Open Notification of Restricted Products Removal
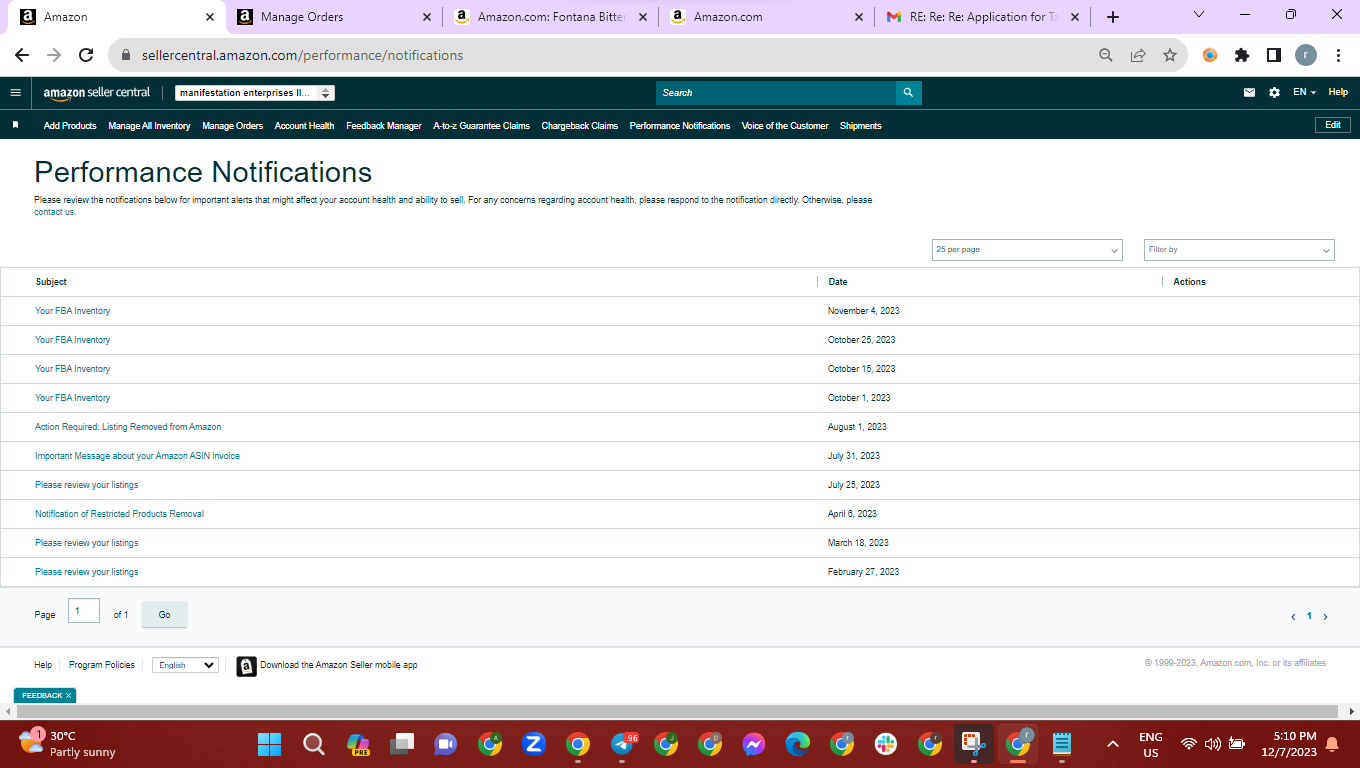The image size is (1360, 768). [x=119, y=514]
